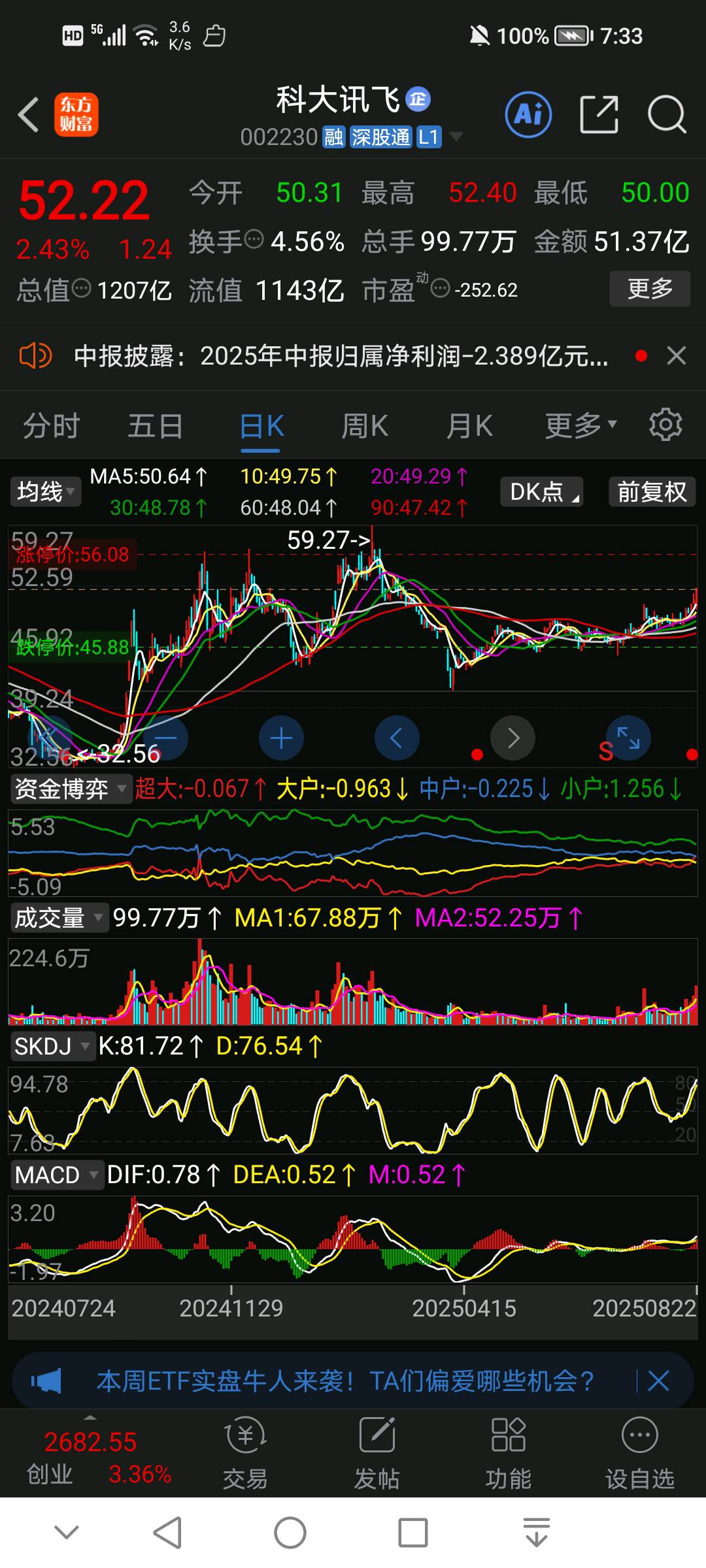Expand the 均线 indicator dropdown

pos(45,491)
